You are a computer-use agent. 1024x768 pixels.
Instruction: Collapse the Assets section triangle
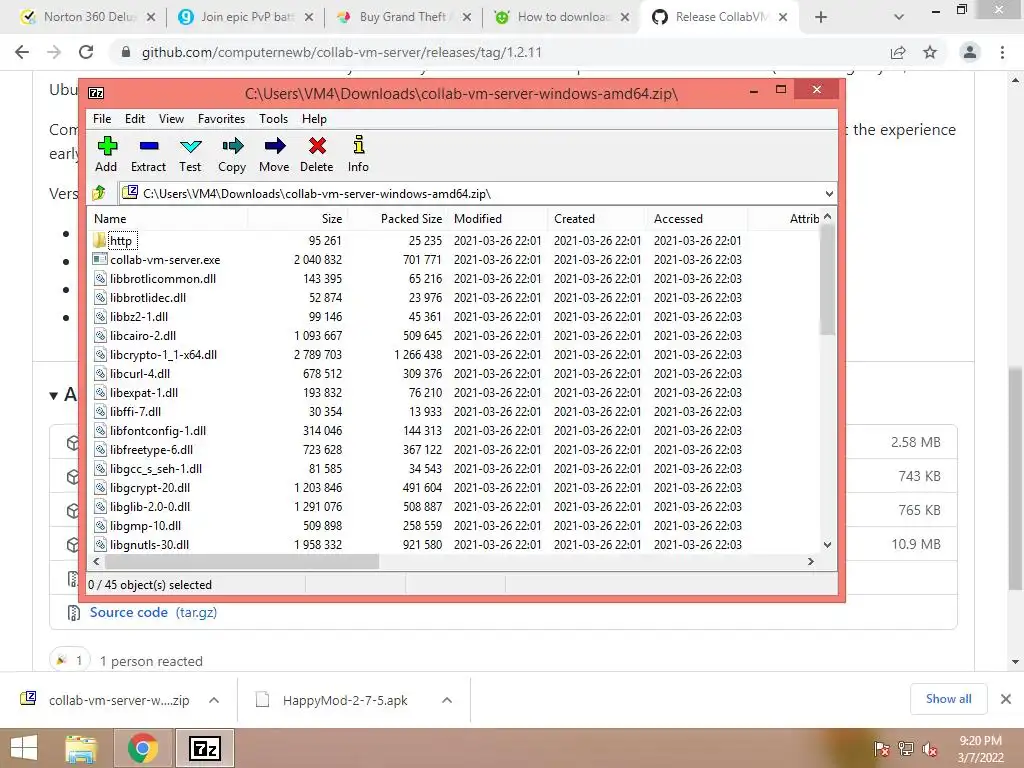[54, 395]
